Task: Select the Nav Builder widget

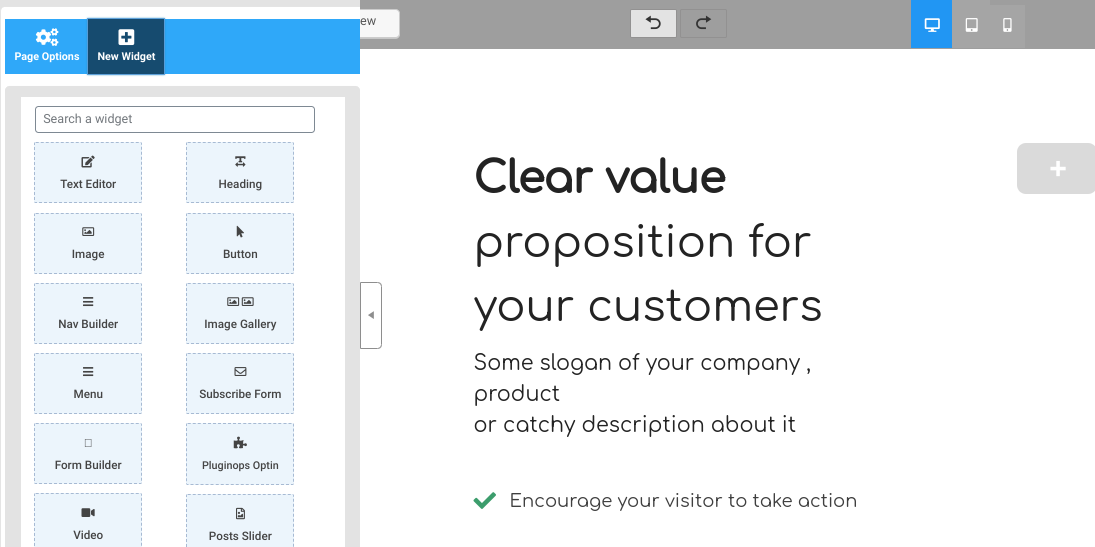Action: tap(88, 313)
